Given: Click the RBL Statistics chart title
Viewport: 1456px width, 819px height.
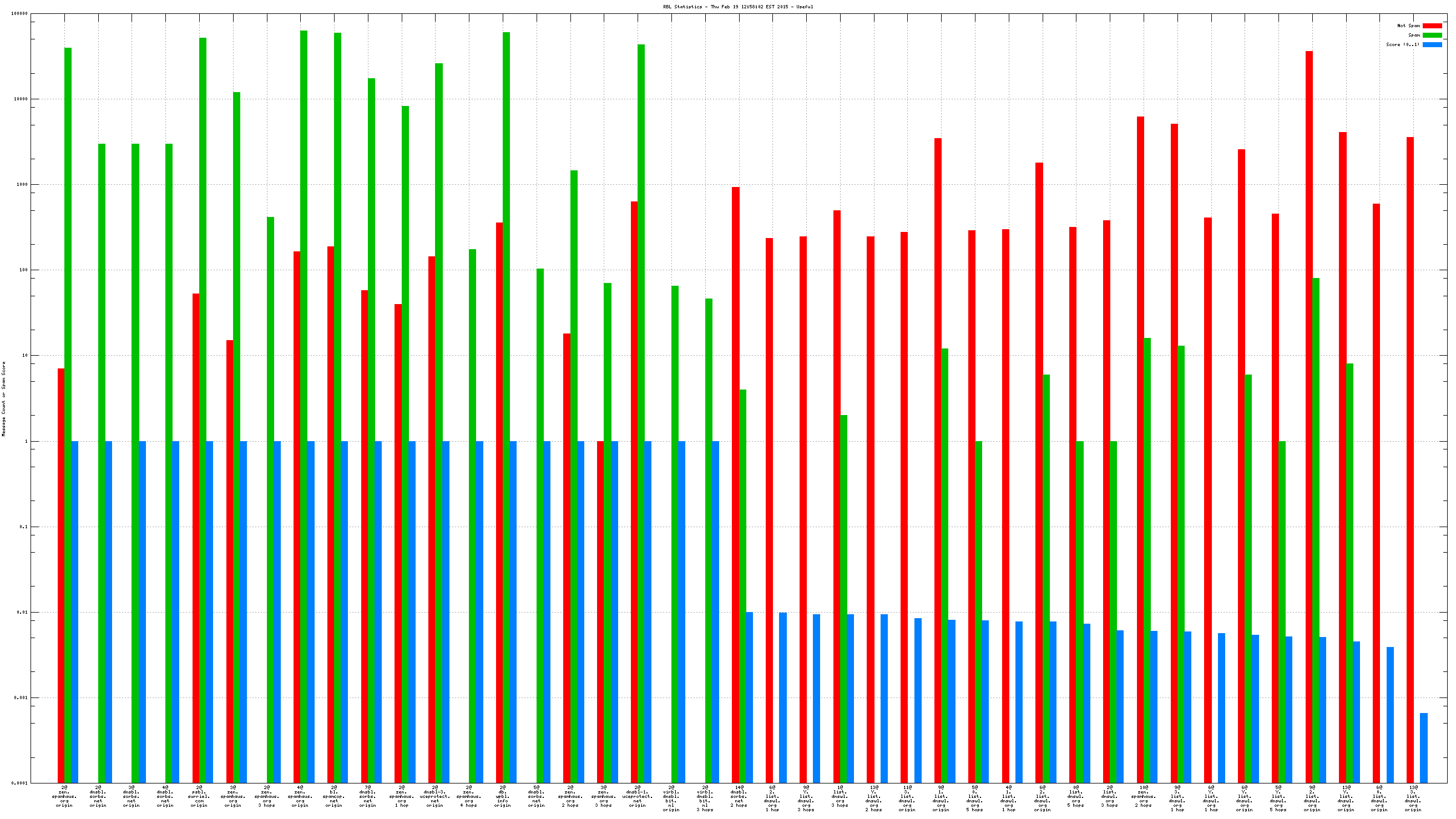Looking at the screenshot, I should [x=737, y=7].
